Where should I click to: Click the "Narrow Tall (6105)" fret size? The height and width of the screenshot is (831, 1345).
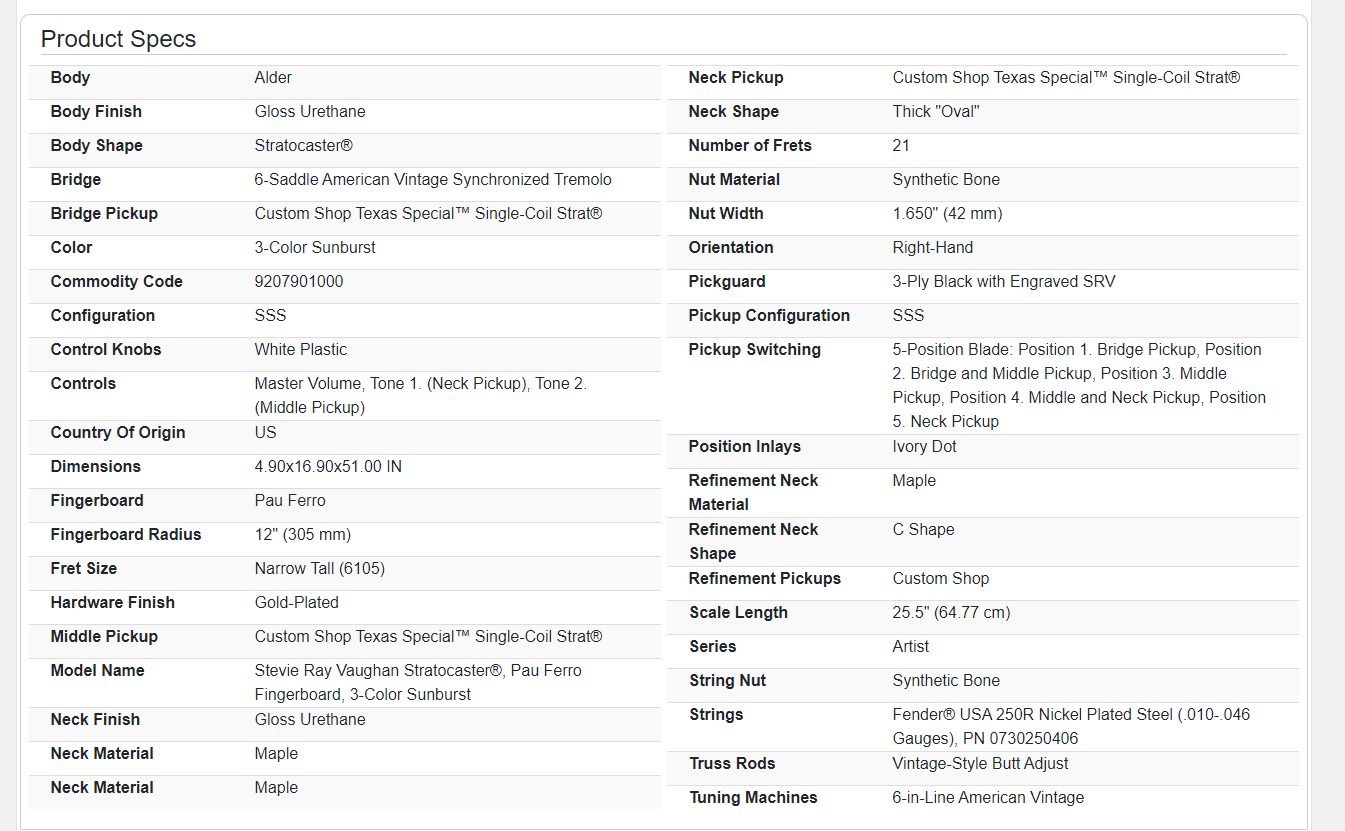point(319,569)
